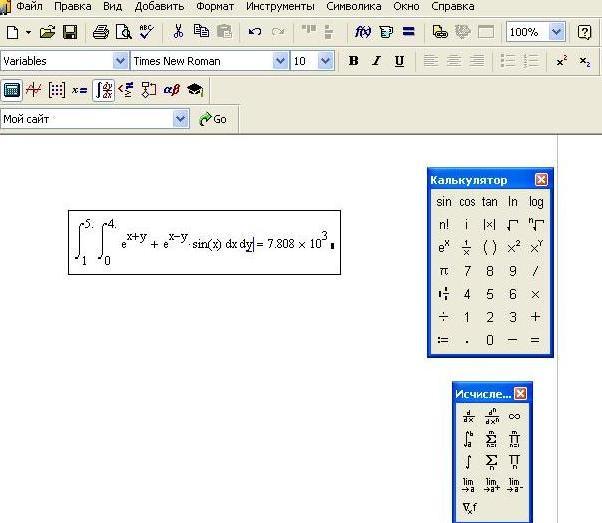Viewport: 602px width, 523px height.
Task: Open Calculator toolbar palette icon
Action: pos(12,90)
